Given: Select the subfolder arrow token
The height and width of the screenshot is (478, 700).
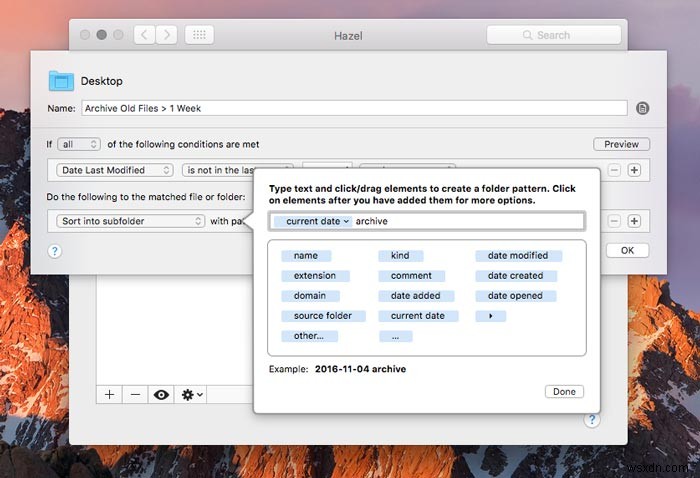Looking at the screenshot, I should pos(491,316).
